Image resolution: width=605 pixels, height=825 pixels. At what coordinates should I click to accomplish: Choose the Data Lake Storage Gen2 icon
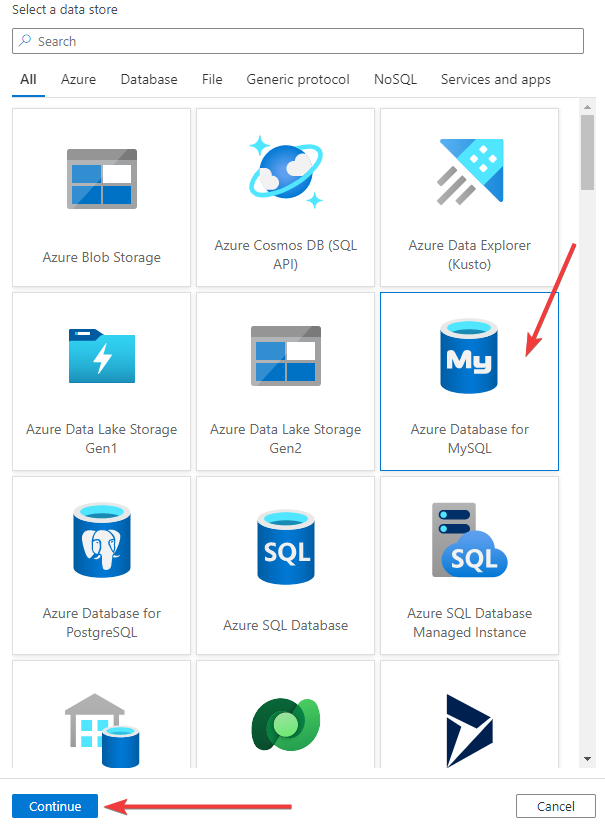coord(286,356)
